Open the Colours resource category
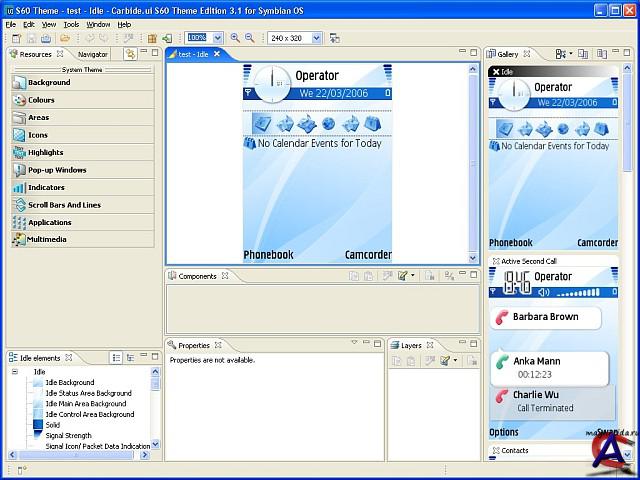Screen dimensions: 640x480 pos(41,100)
